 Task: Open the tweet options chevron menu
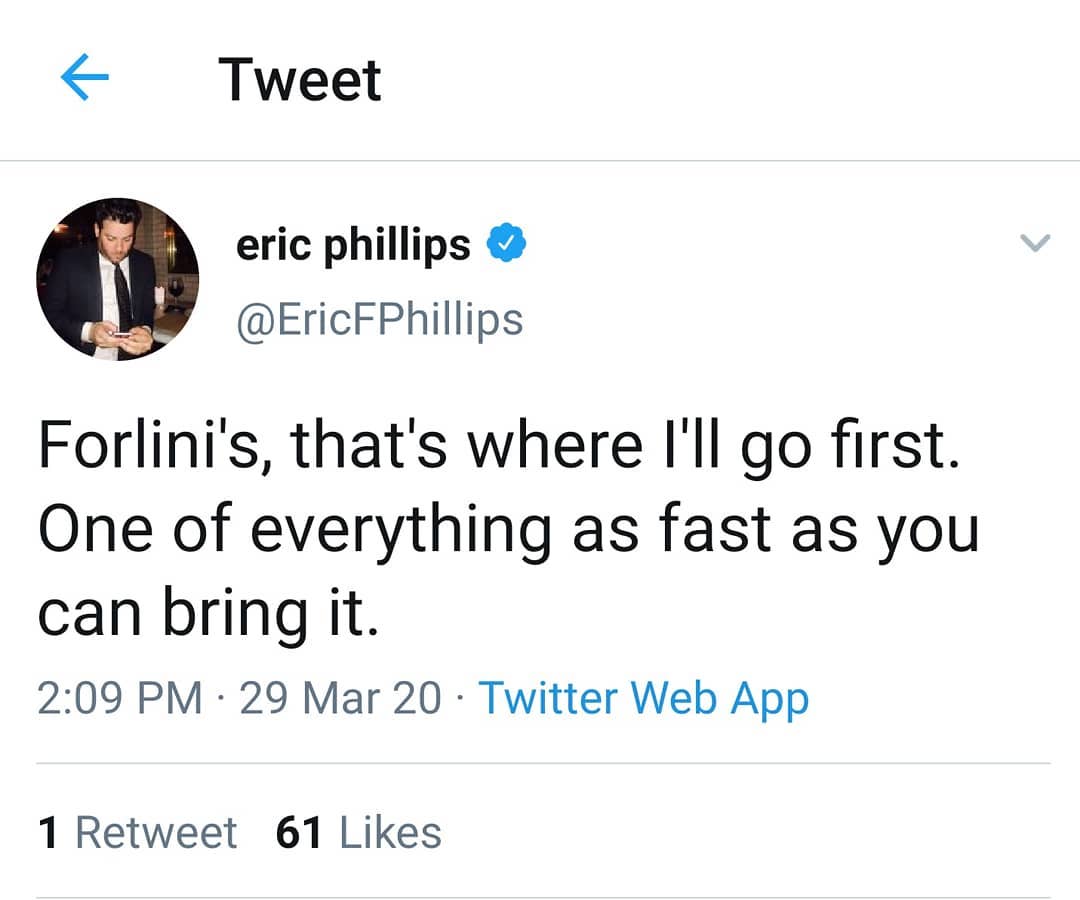click(1034, 243)
